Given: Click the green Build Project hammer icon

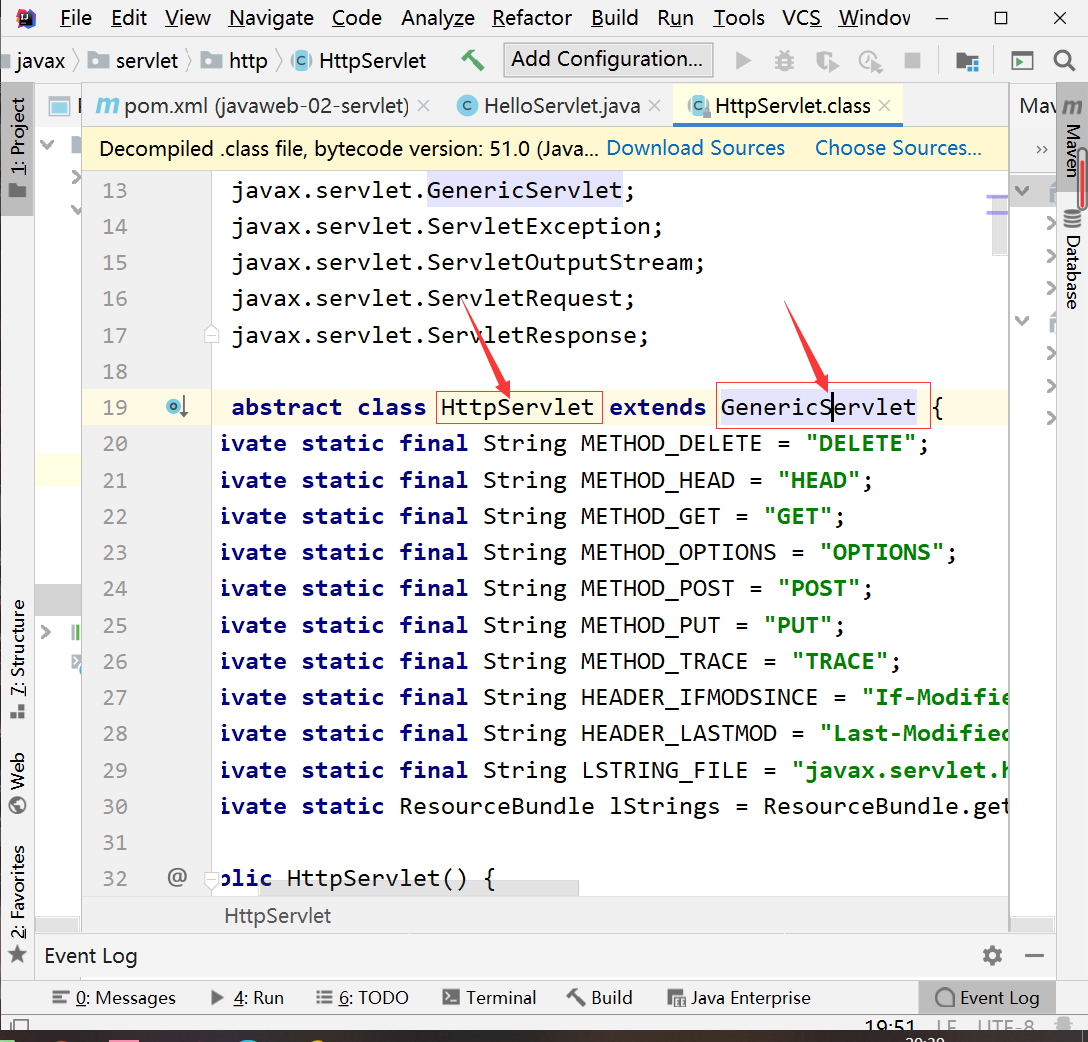Looking at the screenshot, I should (473, 61).
